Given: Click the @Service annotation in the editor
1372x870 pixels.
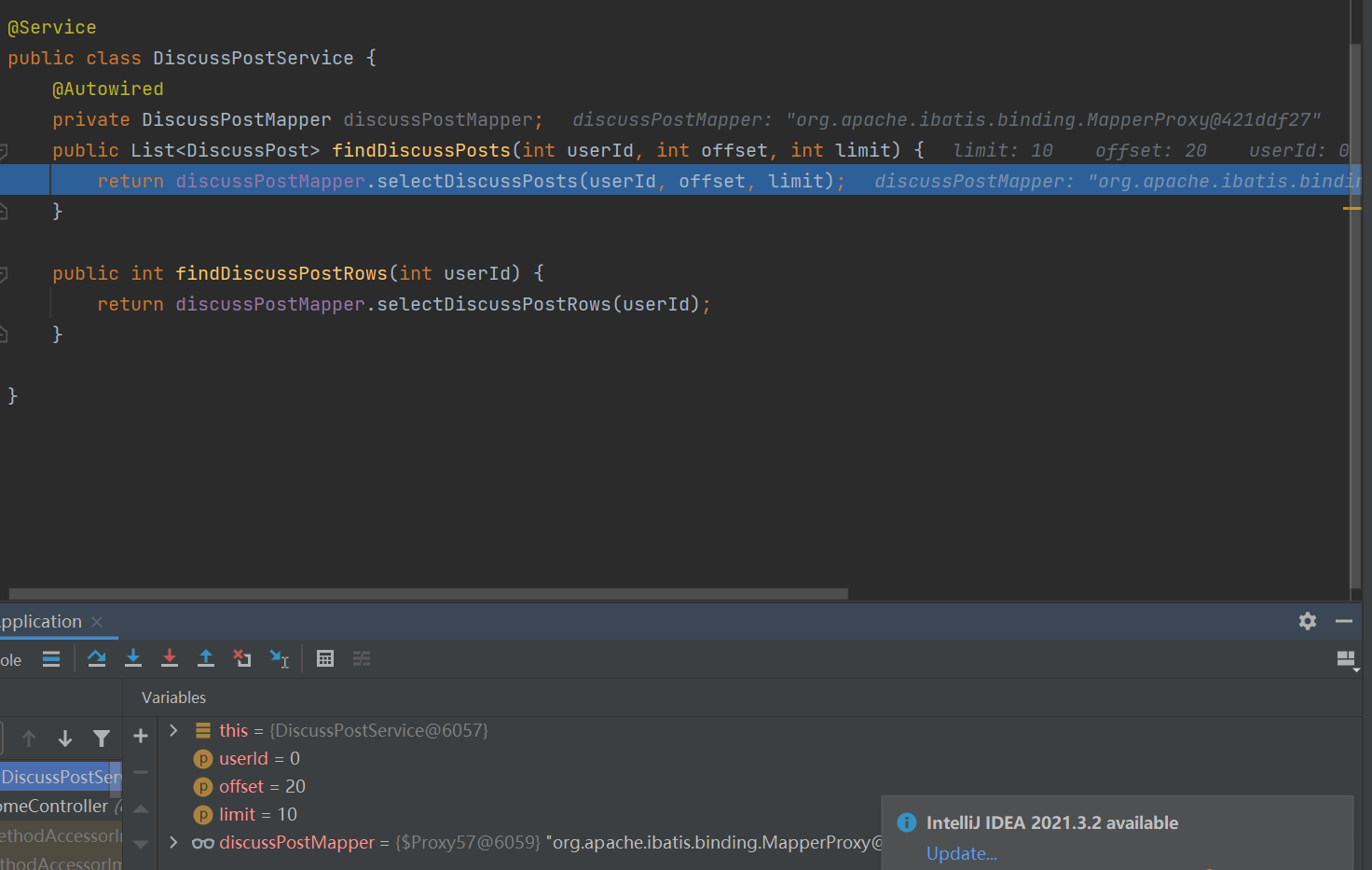Looking at the screenshot, I should click(52, 28).
